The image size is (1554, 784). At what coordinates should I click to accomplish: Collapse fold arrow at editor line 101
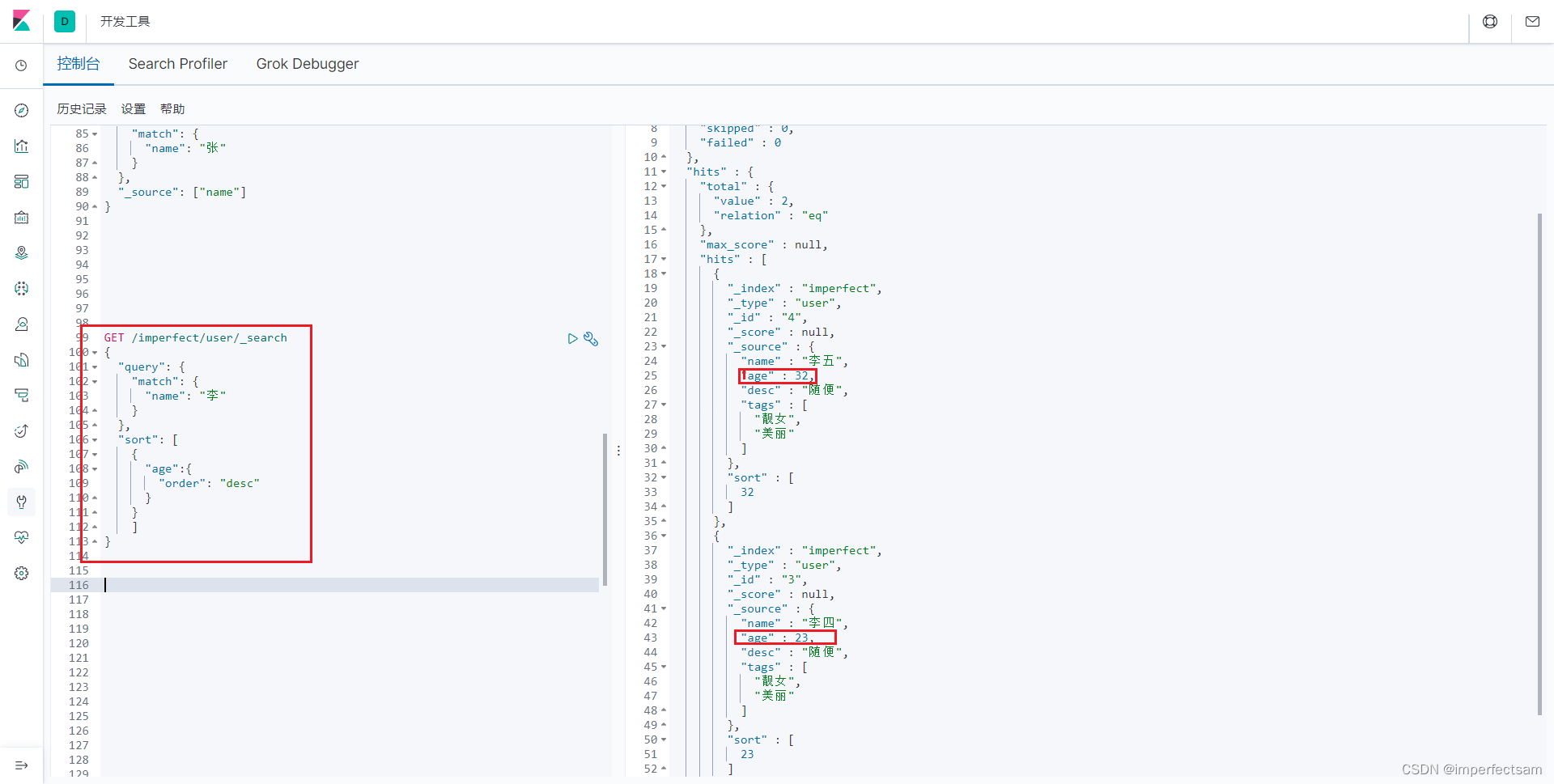pyautogui.click(x=95, y=367)
